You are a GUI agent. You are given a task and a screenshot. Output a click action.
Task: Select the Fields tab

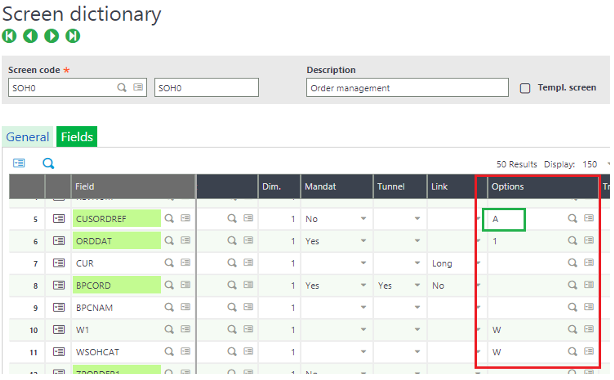coord(77,137)
